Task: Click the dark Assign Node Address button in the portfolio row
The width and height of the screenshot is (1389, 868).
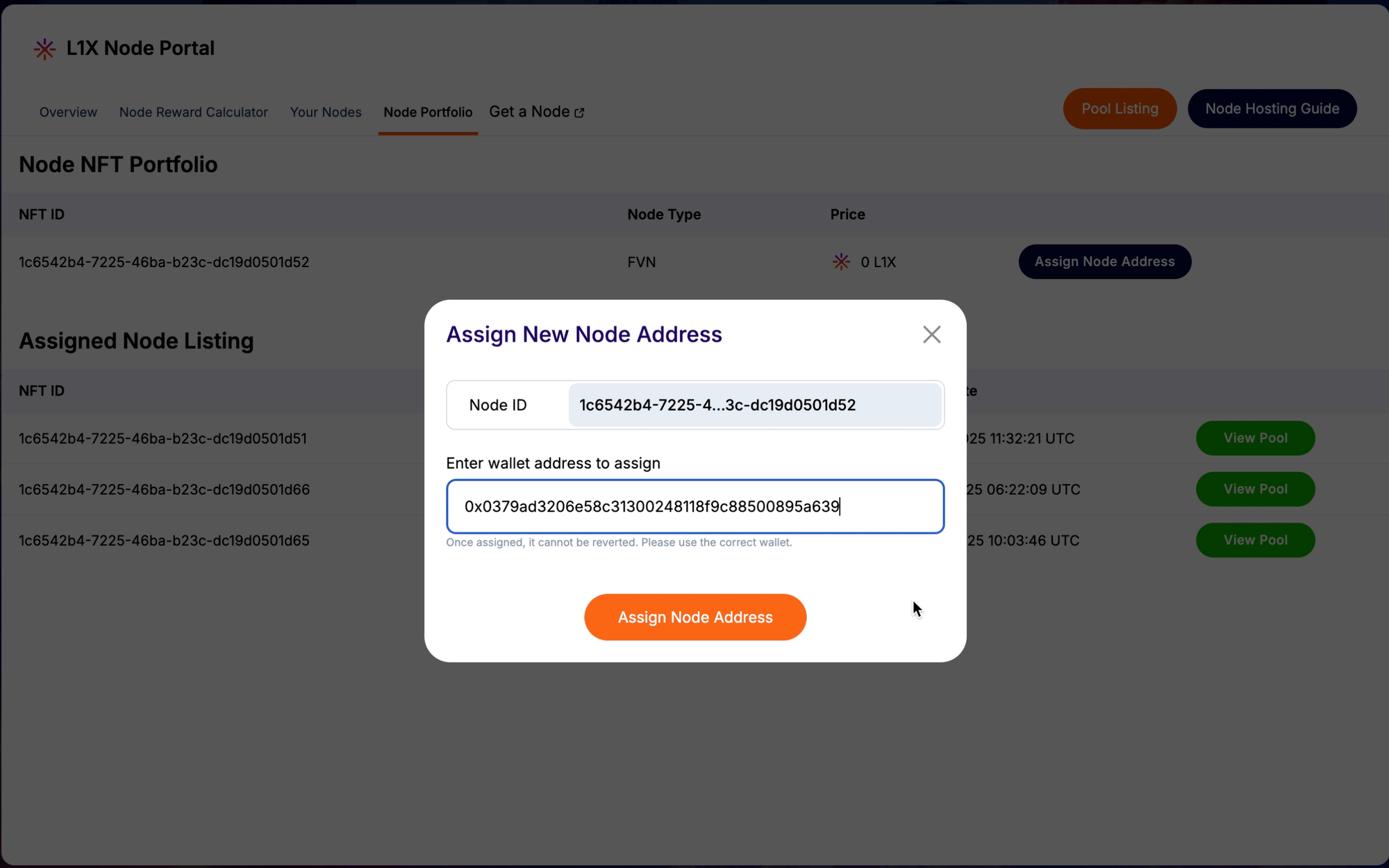Action: tap(1104, 262)
